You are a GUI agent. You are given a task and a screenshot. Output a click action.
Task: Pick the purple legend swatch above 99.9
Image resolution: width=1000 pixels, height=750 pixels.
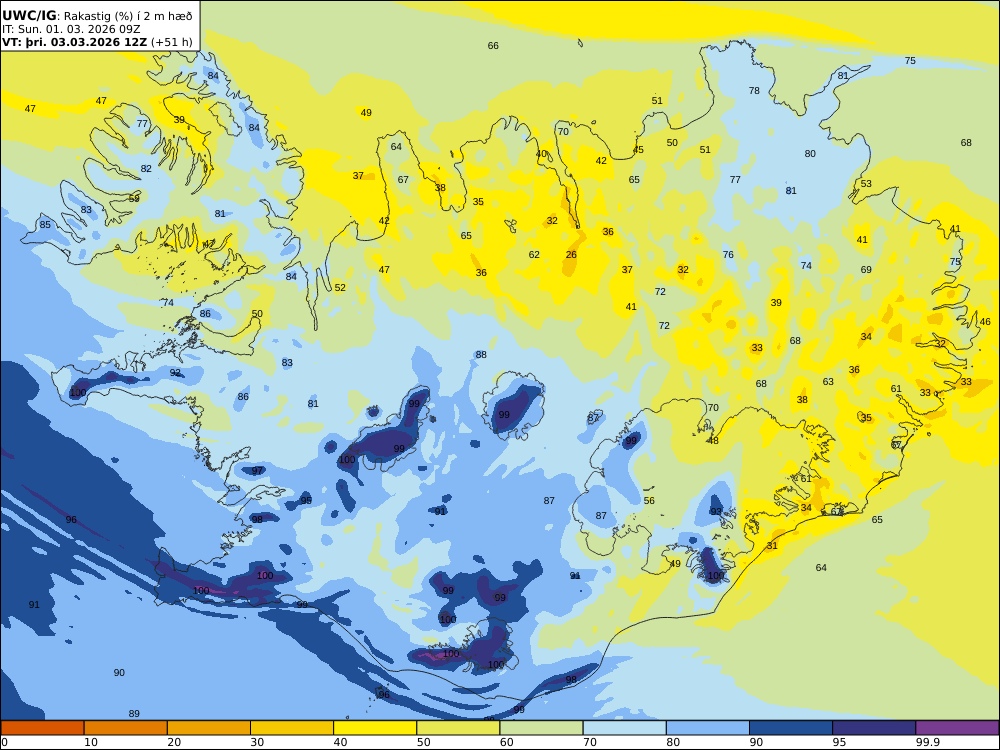point(958,728)
